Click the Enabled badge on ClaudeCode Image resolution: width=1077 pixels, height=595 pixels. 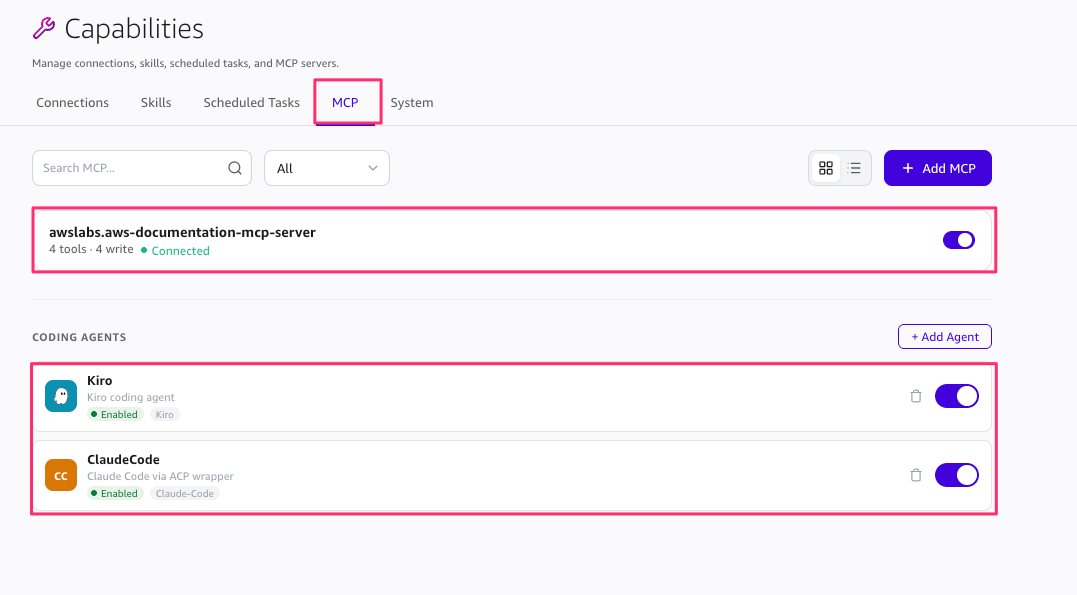115,493
